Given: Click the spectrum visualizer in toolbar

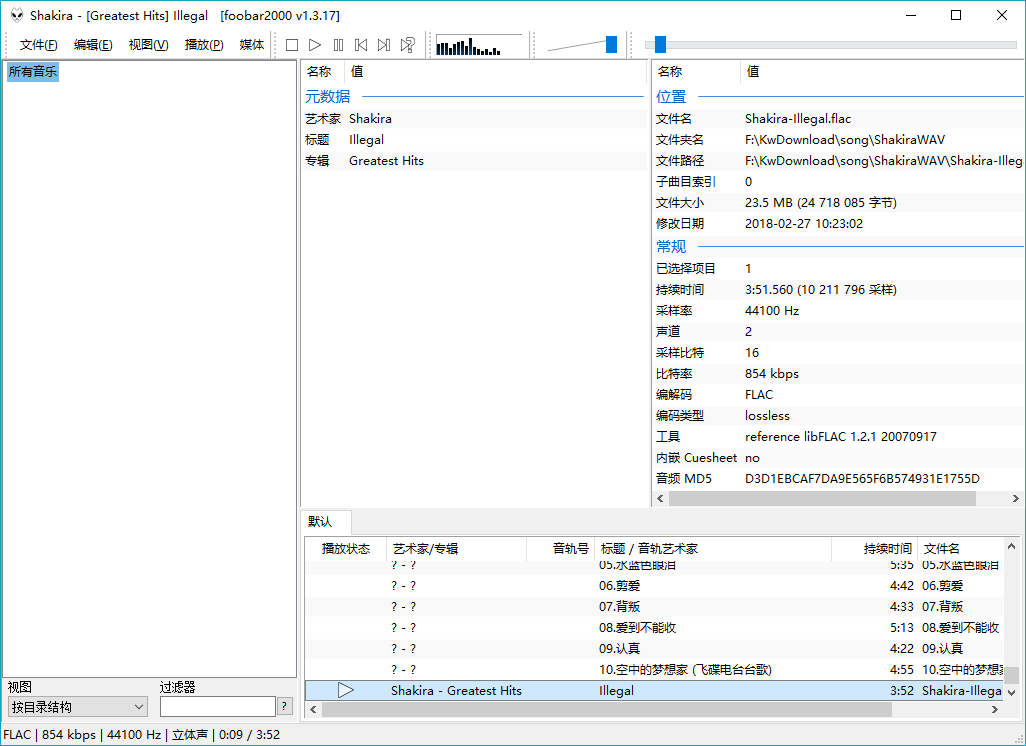Looking at the screenshot, I should pos(479,45).
